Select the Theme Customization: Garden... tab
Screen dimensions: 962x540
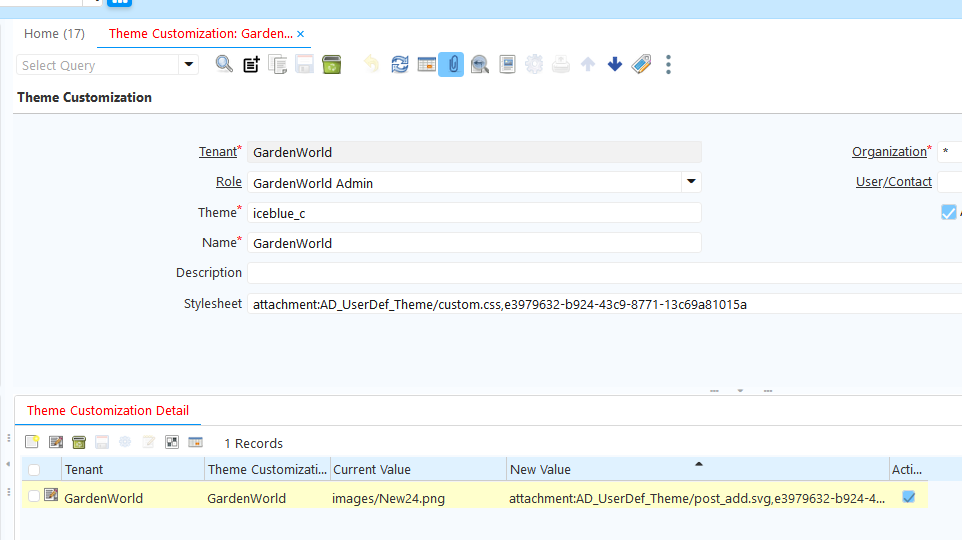(x=201, y=34)
